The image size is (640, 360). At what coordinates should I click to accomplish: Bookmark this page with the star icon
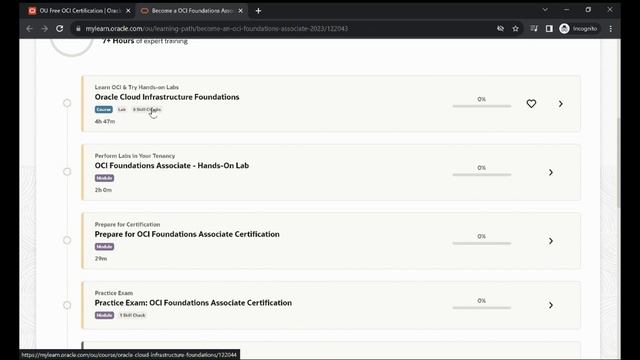pyautogui.click(x=516, y=29)
